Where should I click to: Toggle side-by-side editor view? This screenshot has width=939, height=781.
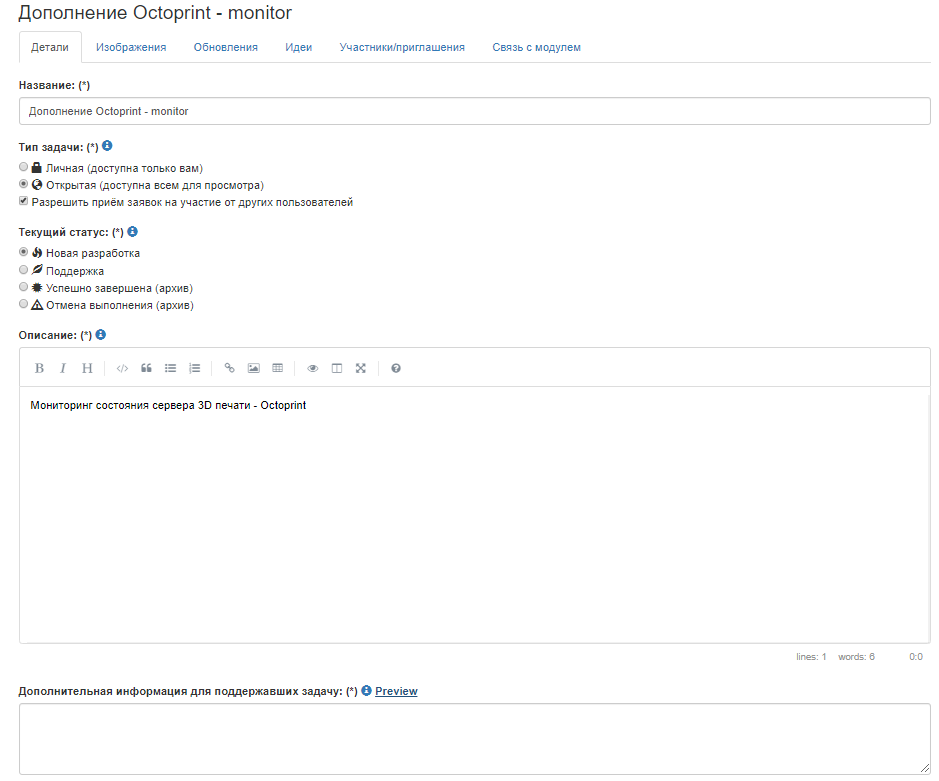(337, 368)
